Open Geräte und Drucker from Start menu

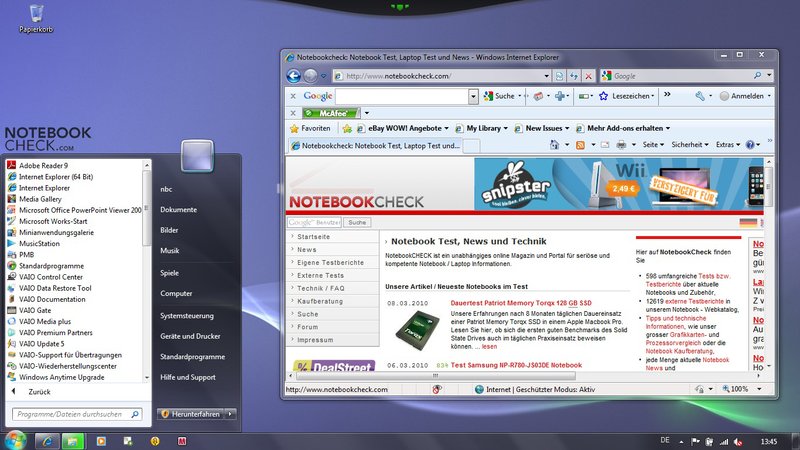[x=190, y=336]
